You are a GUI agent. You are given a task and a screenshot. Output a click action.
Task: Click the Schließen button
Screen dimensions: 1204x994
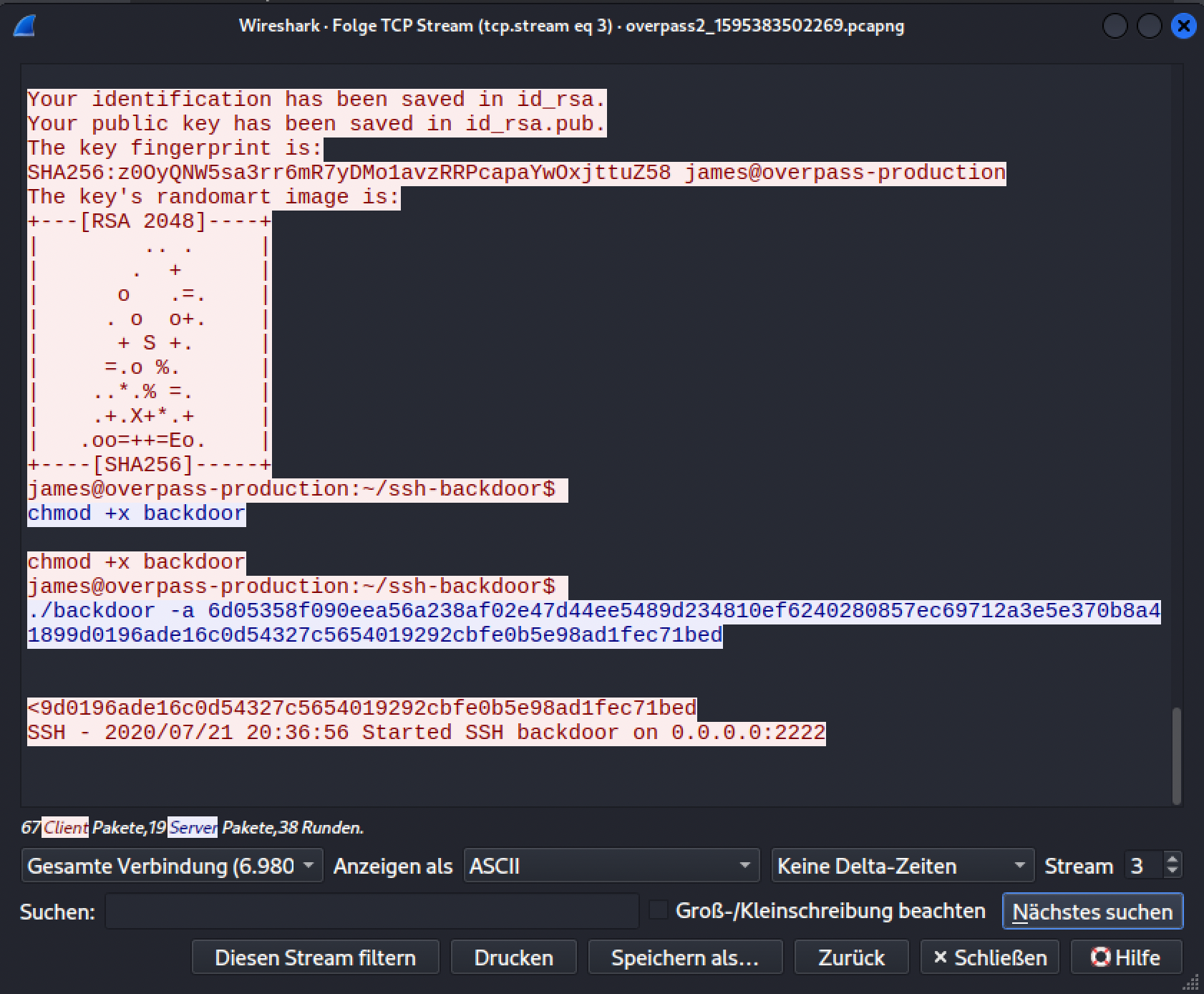(x=989, y=957)
